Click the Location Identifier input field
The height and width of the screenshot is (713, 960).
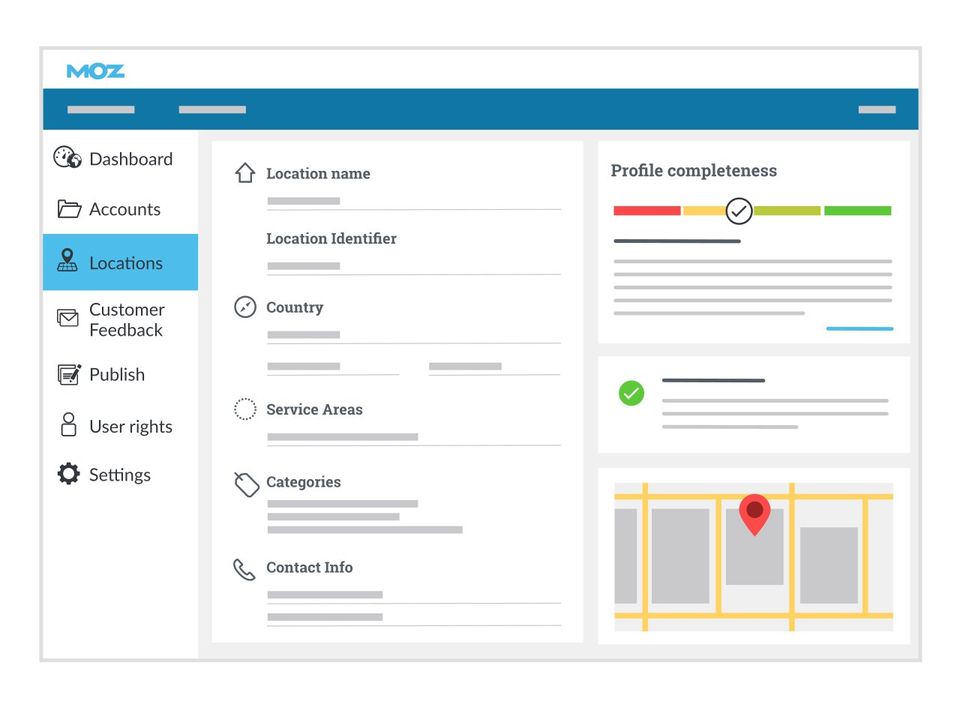pos(414,266)
